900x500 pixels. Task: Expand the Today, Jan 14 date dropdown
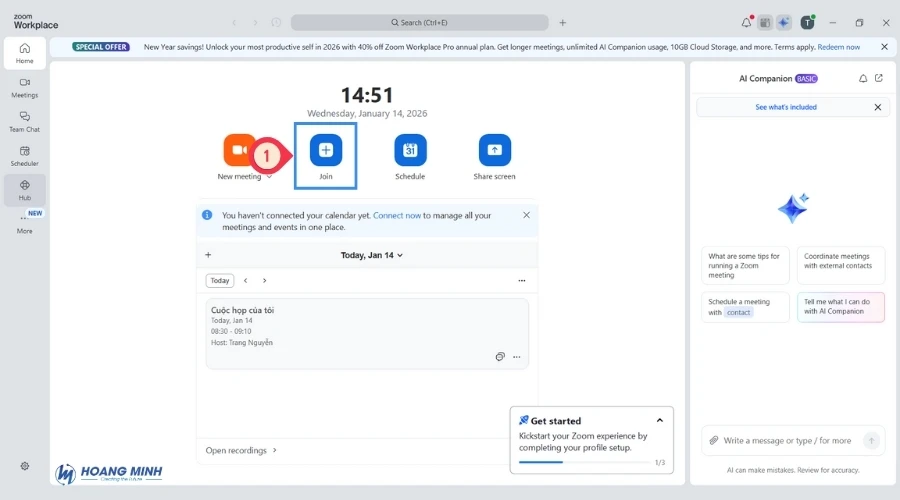tap(371, 255)
